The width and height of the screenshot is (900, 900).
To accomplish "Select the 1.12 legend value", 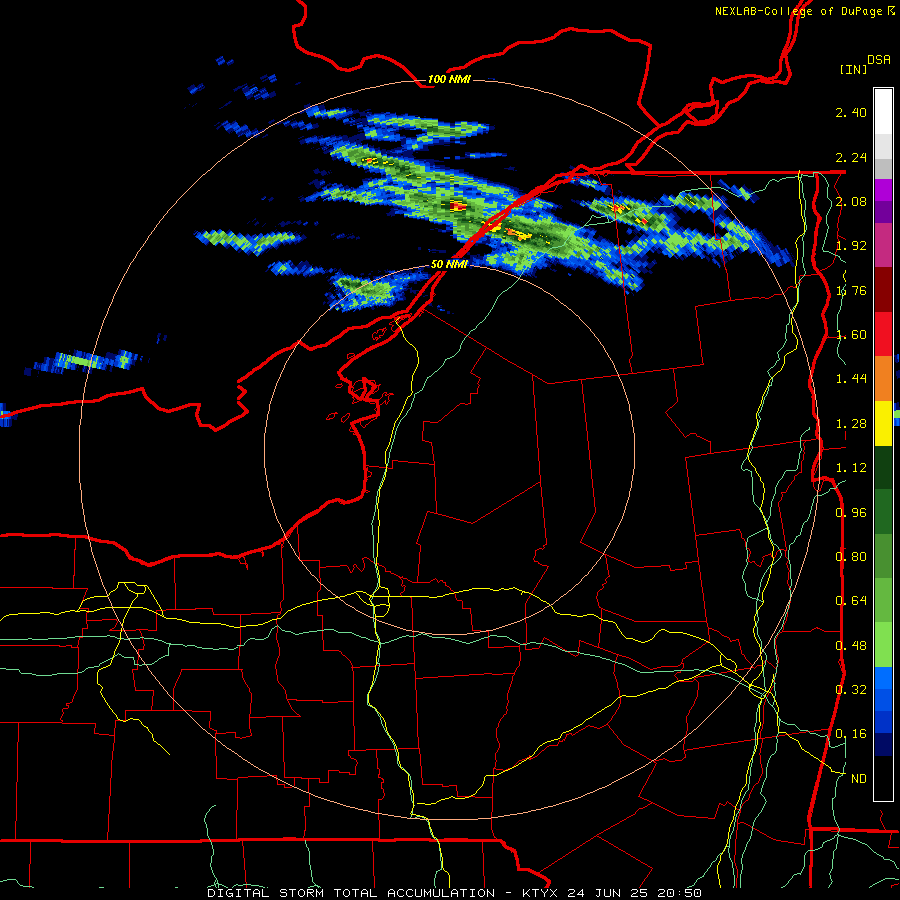I will (851, 468).
